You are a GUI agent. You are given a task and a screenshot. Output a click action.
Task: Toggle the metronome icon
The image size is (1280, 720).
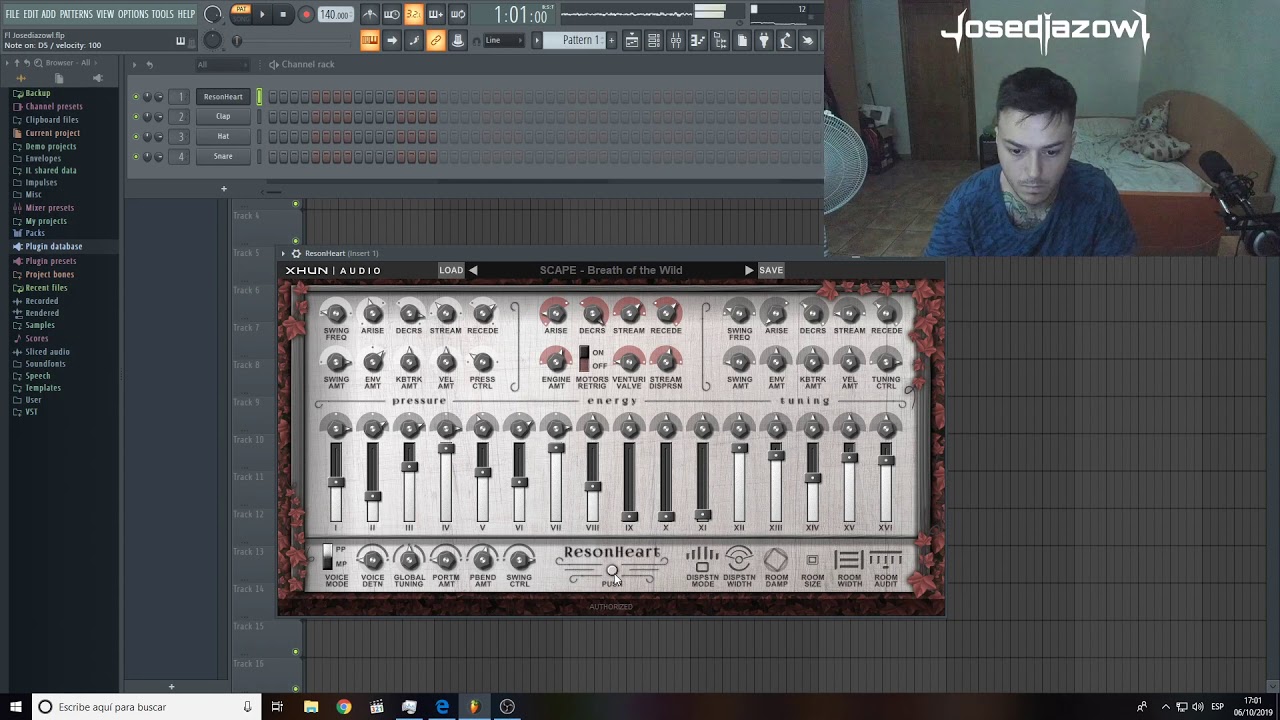[x=370, y=14]
